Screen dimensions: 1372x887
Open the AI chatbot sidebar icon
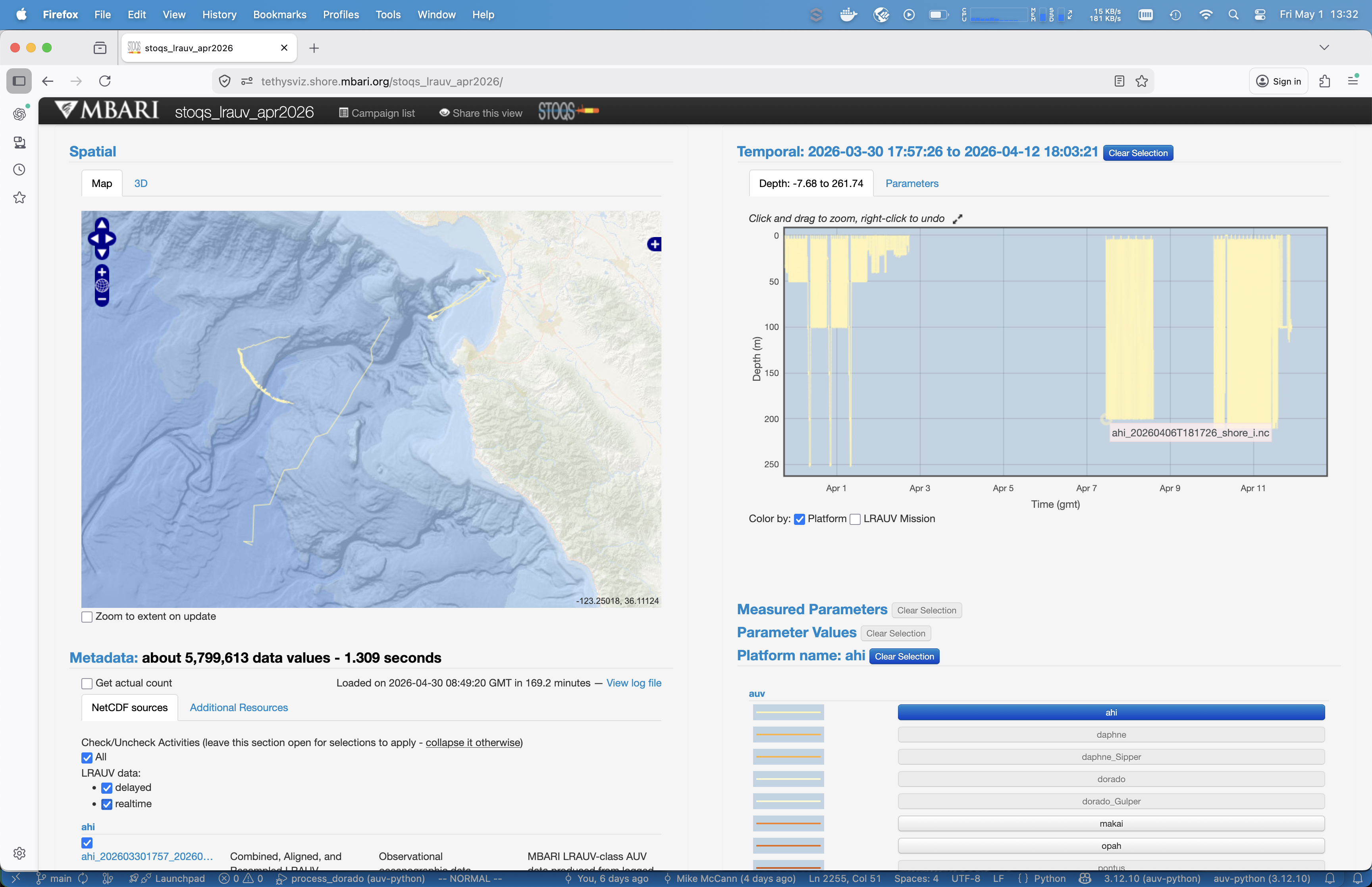point(19,114)
